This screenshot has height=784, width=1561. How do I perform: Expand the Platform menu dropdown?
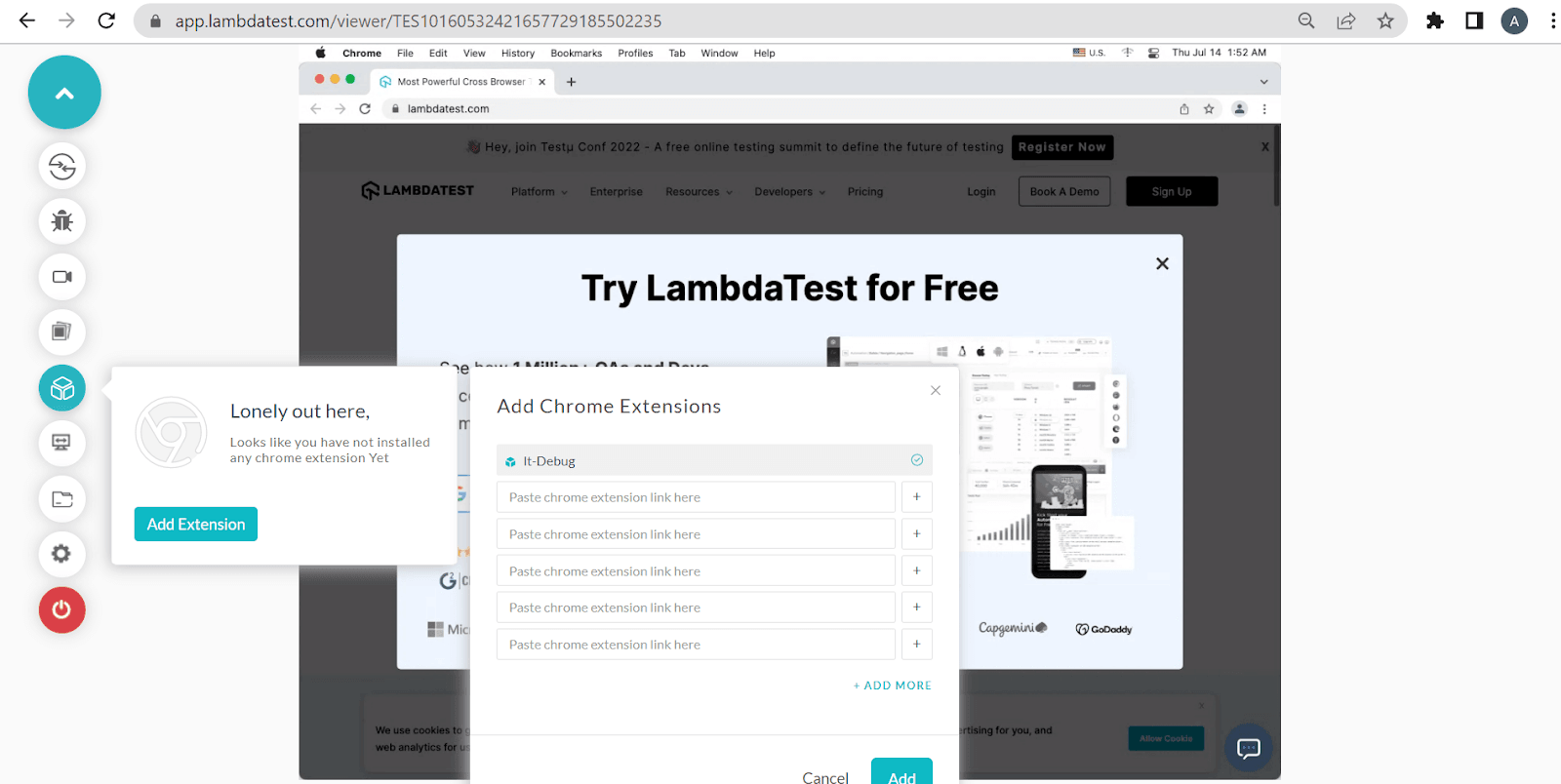pyautogui.click(x=539, y=192)
